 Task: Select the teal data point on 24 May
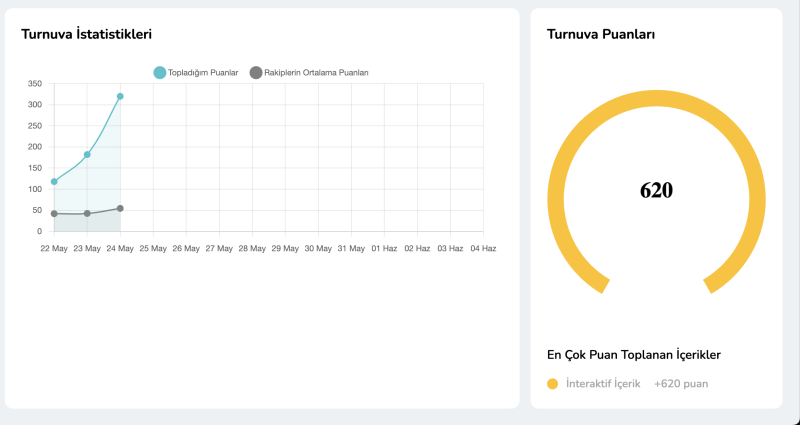point(120,97)
